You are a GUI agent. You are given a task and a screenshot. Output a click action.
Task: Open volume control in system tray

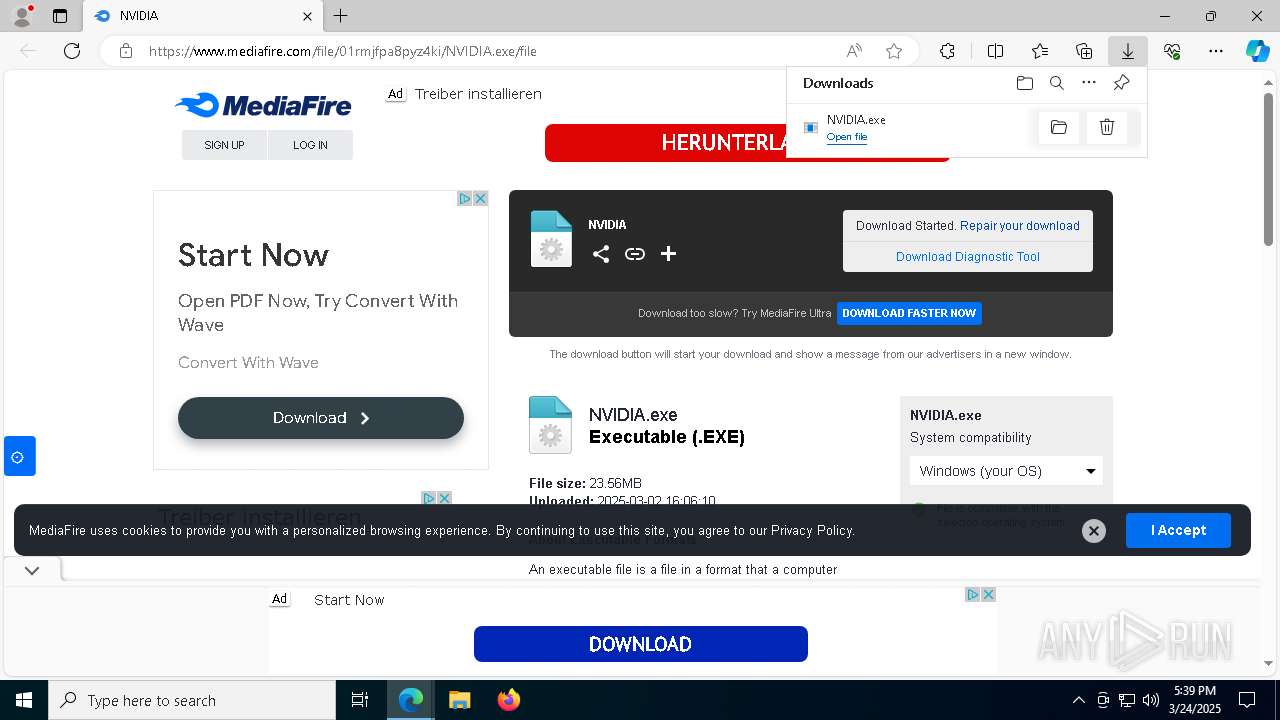point(1151,700)
